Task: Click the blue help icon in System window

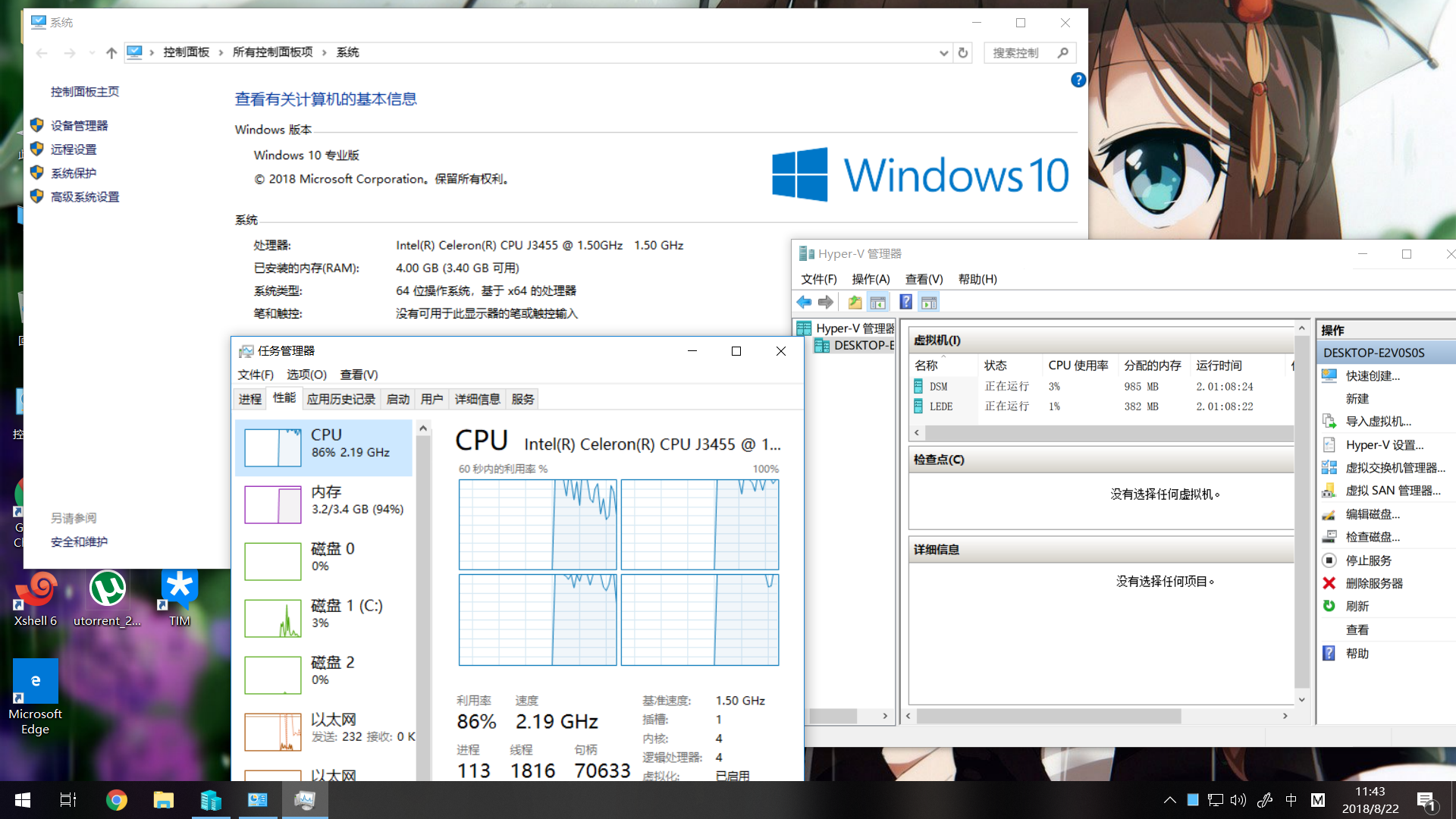Action: coord(1078,80)
